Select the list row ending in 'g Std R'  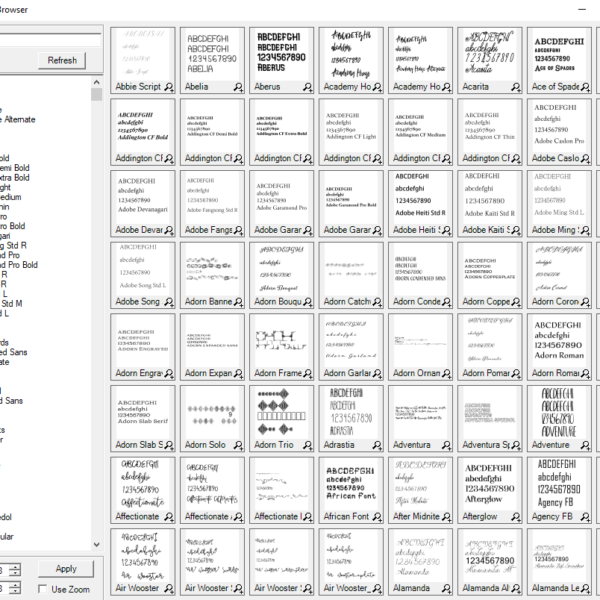(13, 245)
